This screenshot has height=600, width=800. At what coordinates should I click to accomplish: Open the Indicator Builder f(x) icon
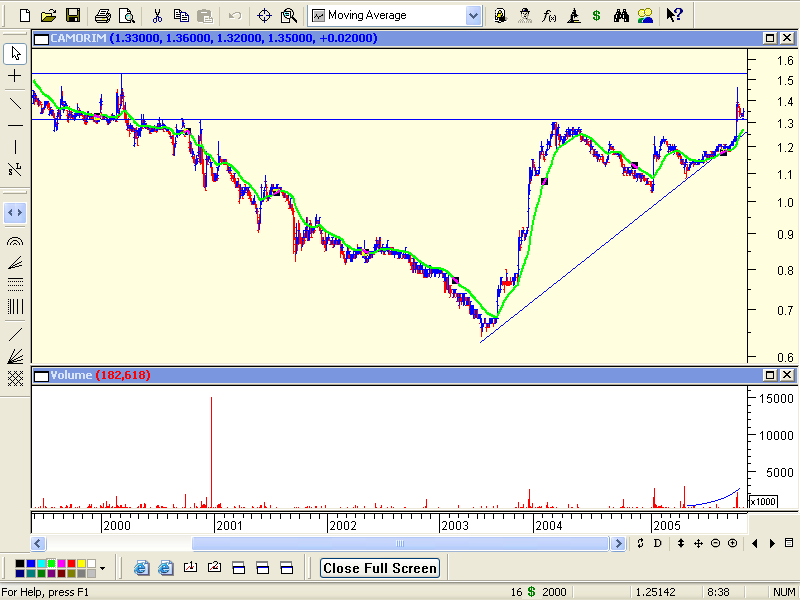coord(548,16)
